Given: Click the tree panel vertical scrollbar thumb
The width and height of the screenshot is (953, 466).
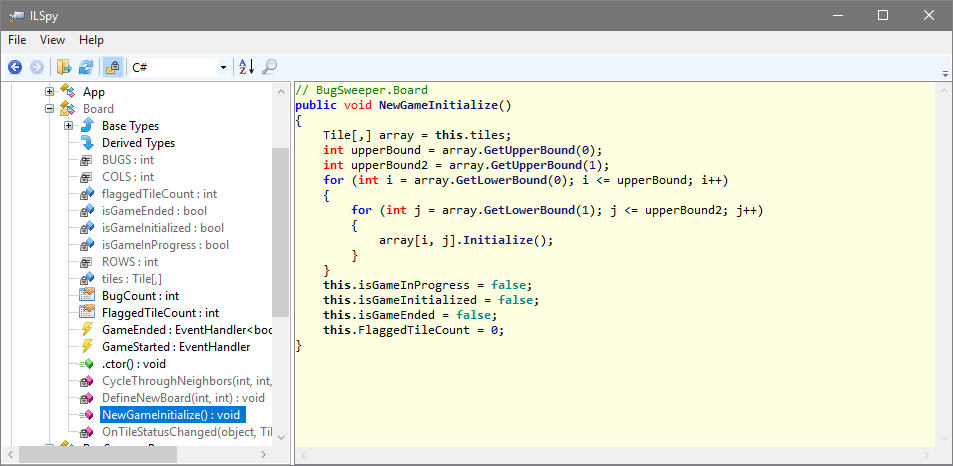Looking at the screenshot, I should 280,233.
